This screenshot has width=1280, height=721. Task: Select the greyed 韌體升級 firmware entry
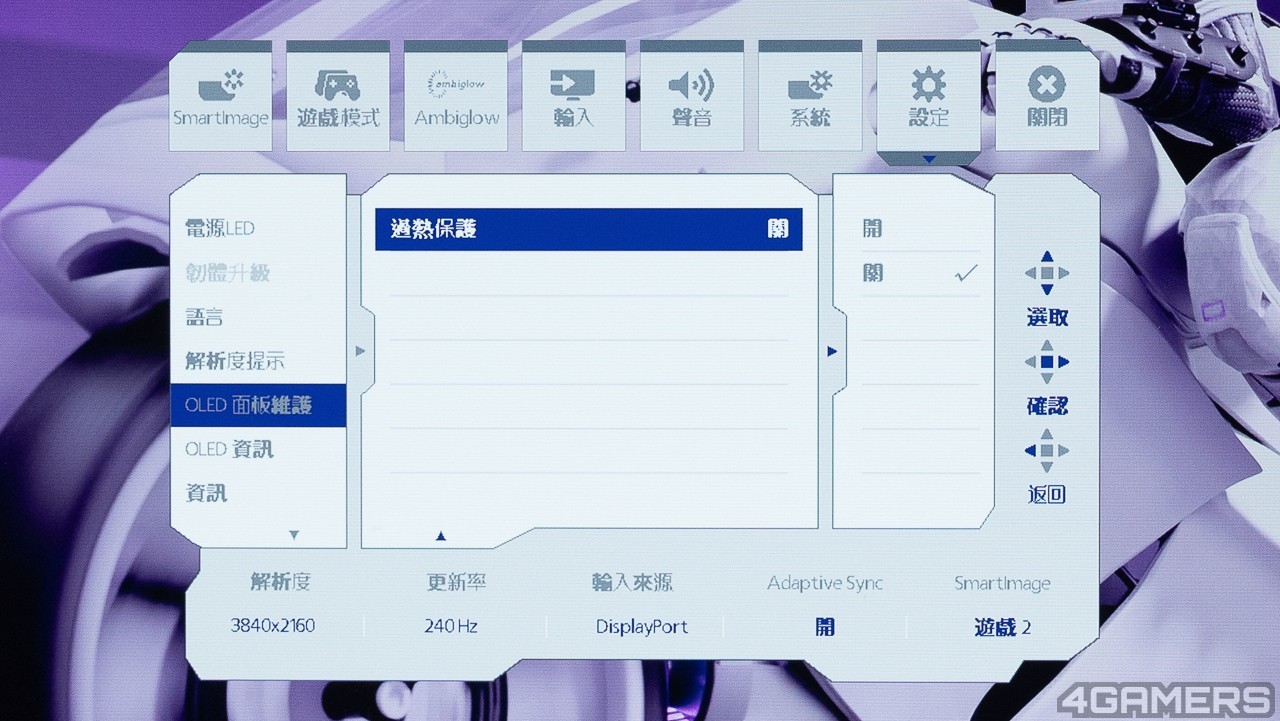coord(258,273)
